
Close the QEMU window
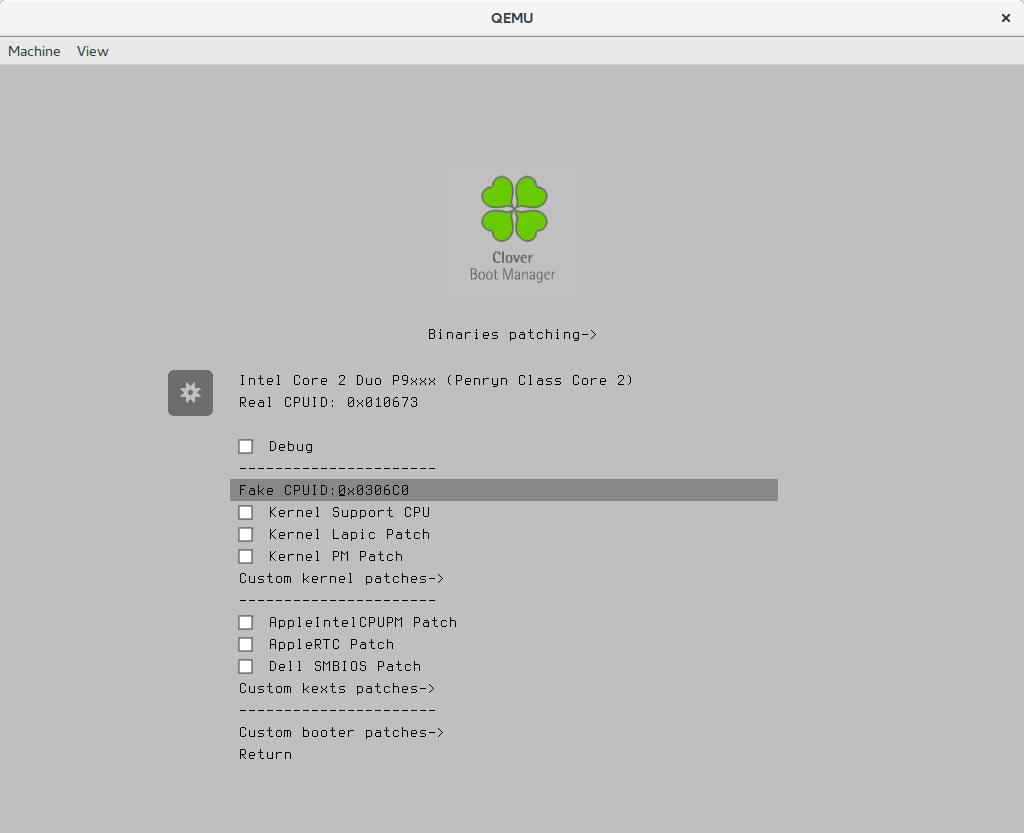(1005, 18)
